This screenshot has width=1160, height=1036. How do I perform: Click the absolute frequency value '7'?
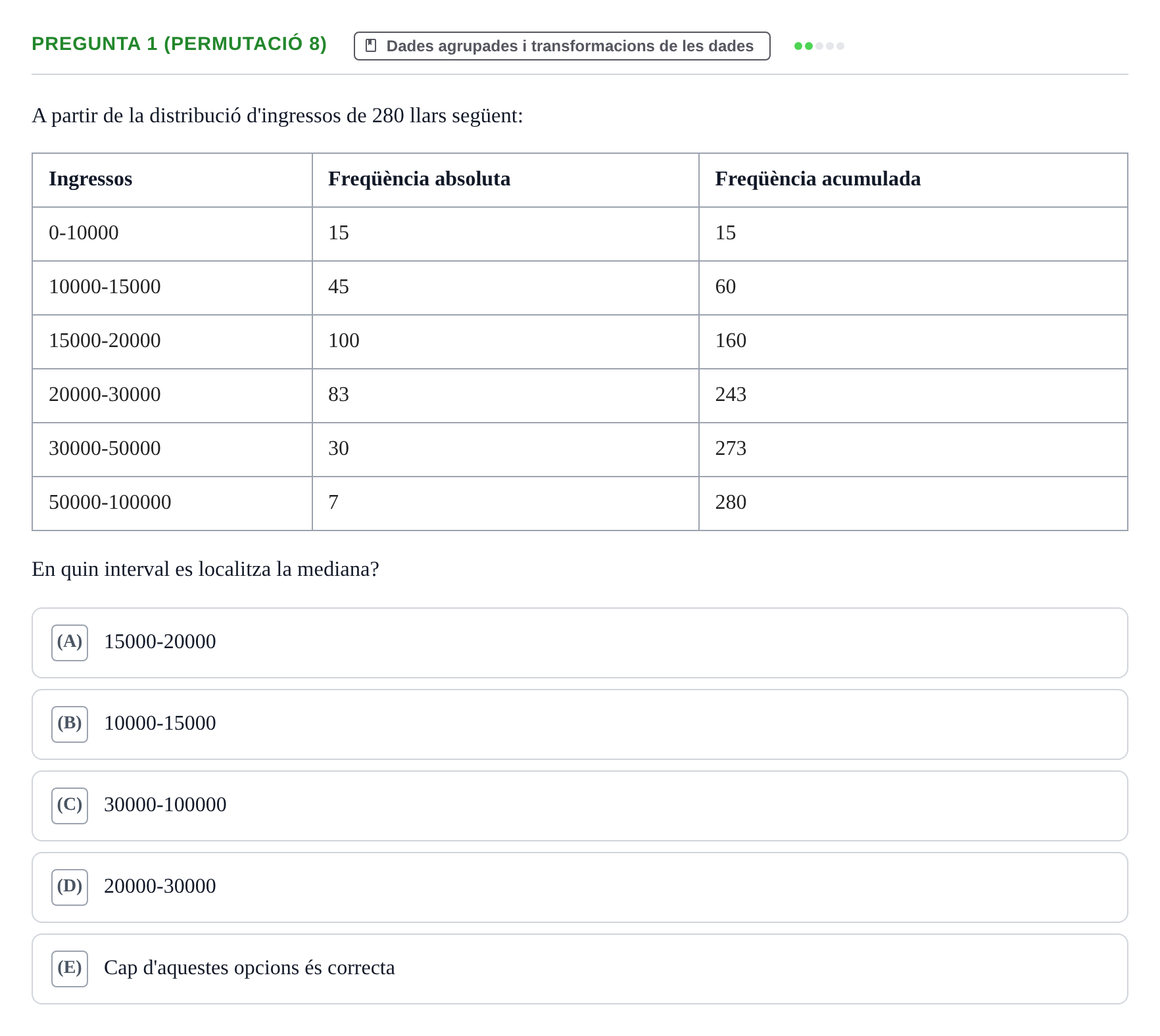333,502
